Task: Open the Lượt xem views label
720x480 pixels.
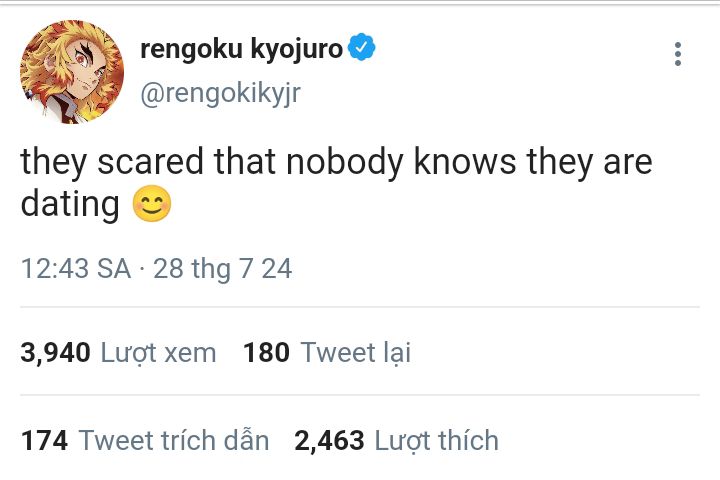Action: pos(158,352)
